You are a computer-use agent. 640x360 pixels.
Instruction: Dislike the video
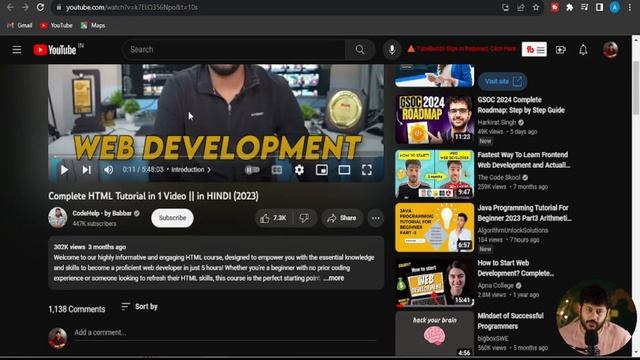coord(304,218)
